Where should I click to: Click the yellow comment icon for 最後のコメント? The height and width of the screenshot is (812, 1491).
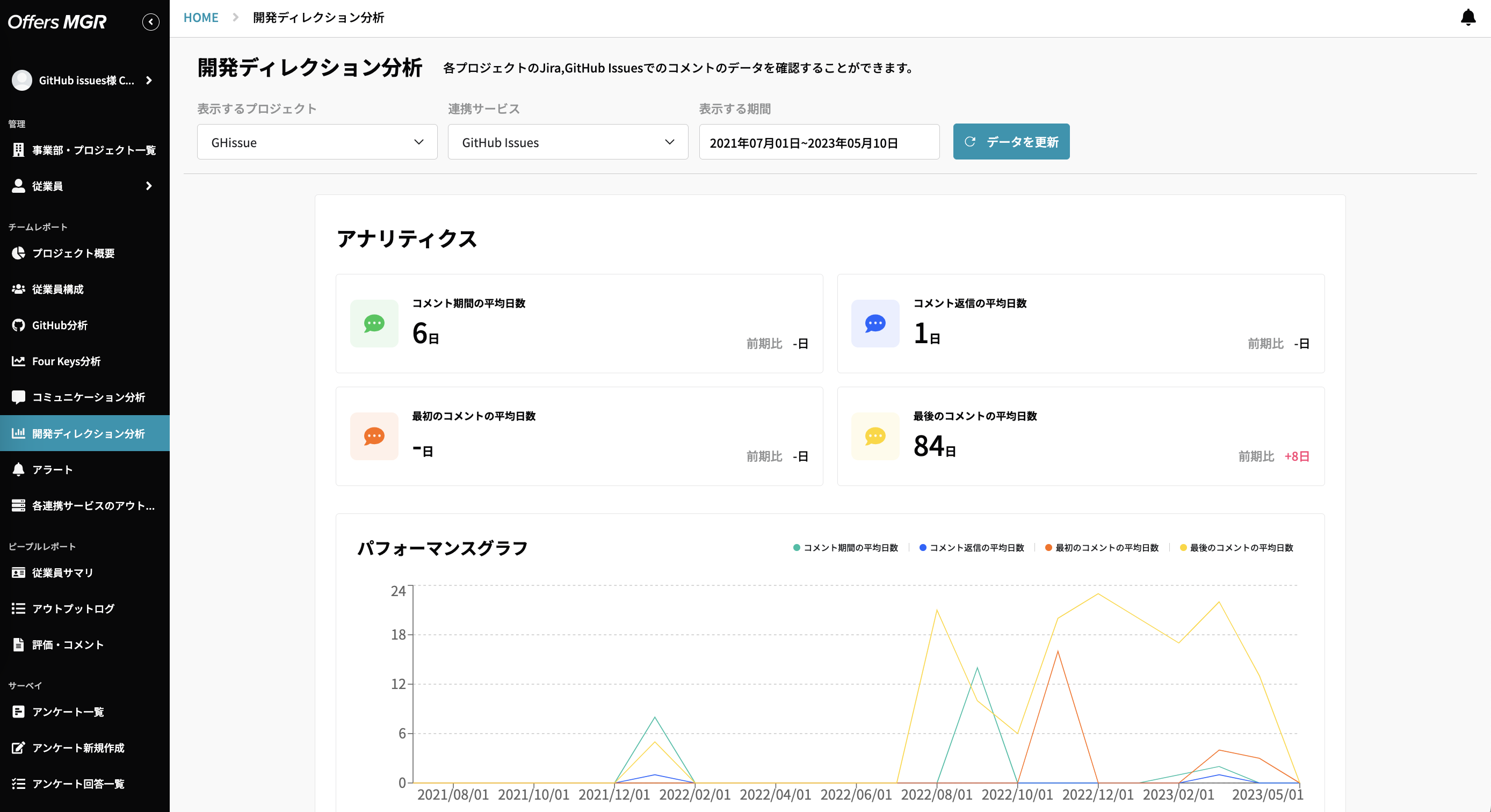click(875, 436)
